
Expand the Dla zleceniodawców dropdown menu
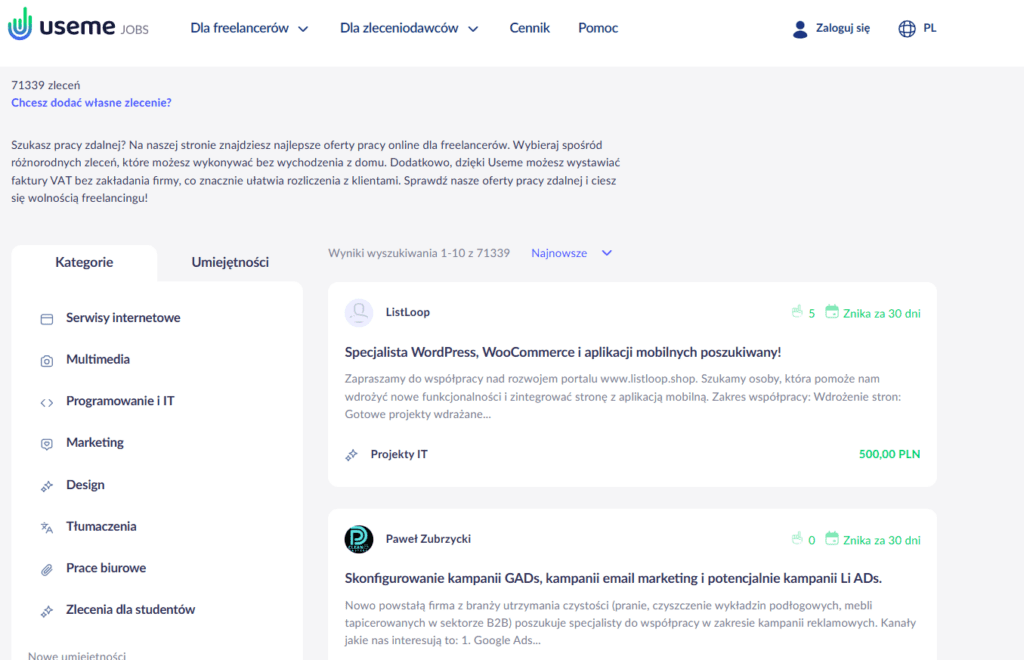409,28
